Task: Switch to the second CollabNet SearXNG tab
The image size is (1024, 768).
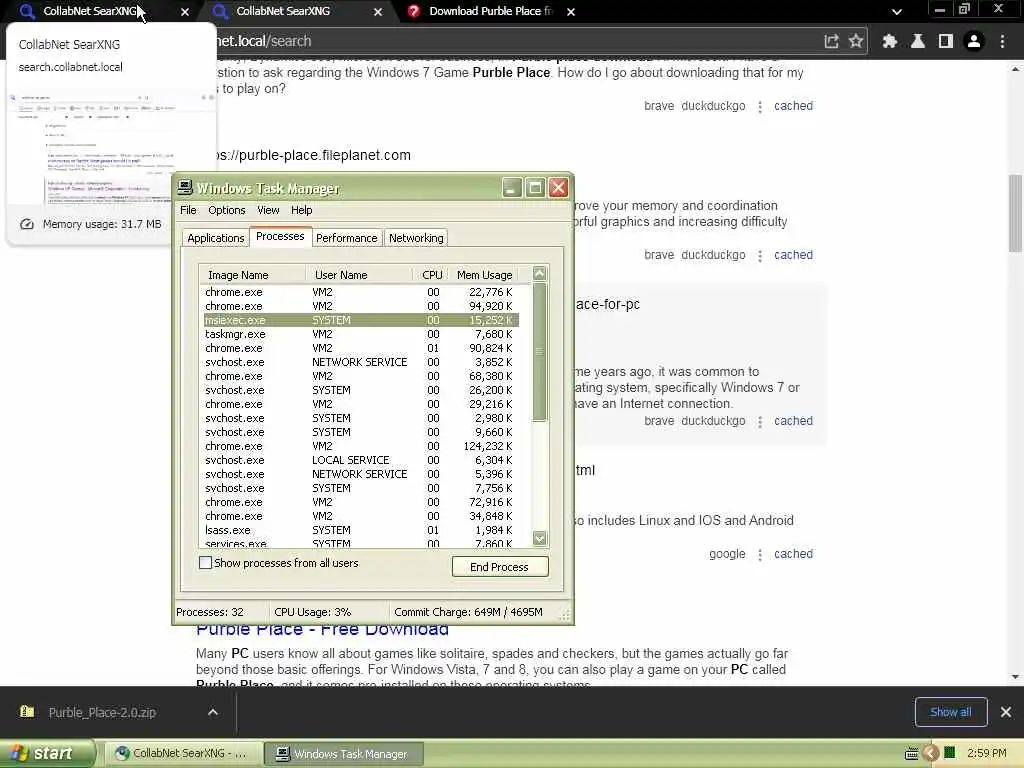Action: [293, 11]
